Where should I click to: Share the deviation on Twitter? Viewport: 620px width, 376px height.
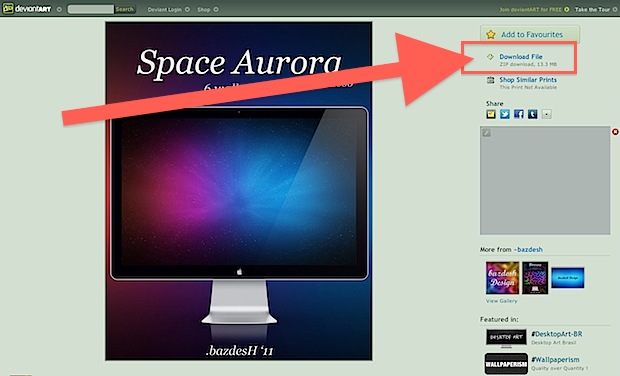(x=505, y=114)
